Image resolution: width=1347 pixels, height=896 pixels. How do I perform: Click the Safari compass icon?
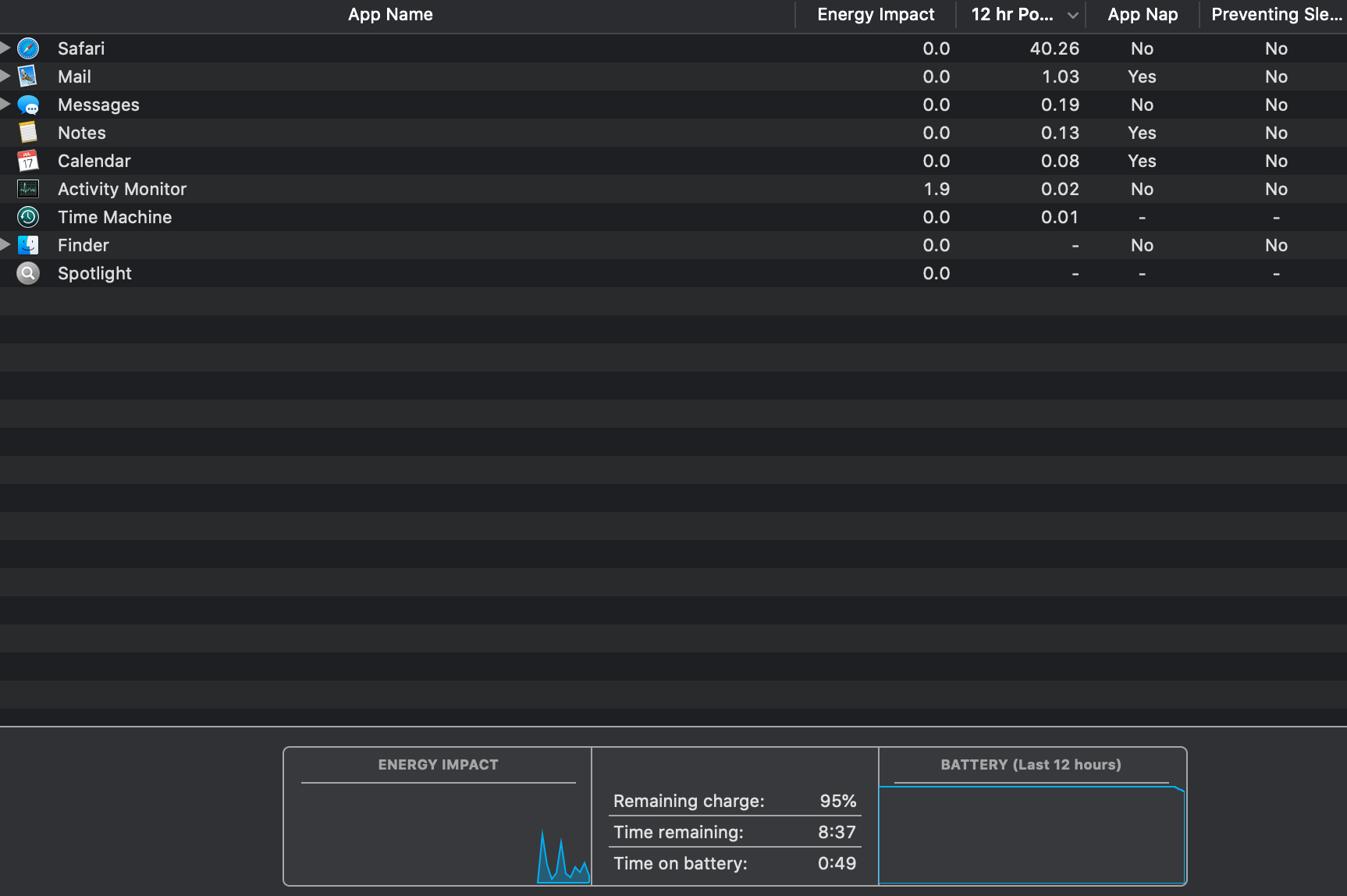coord(28,48)
